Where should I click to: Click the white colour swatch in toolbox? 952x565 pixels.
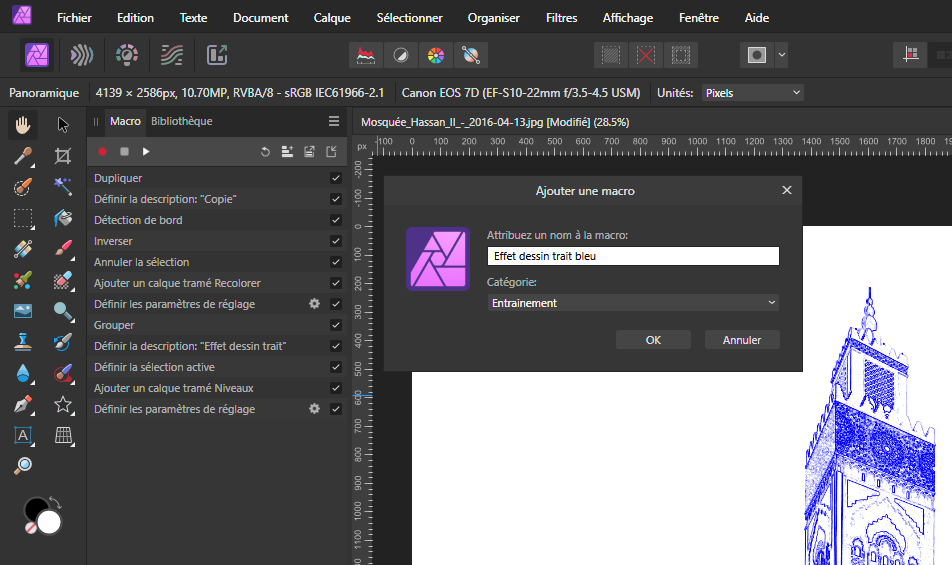49,522
